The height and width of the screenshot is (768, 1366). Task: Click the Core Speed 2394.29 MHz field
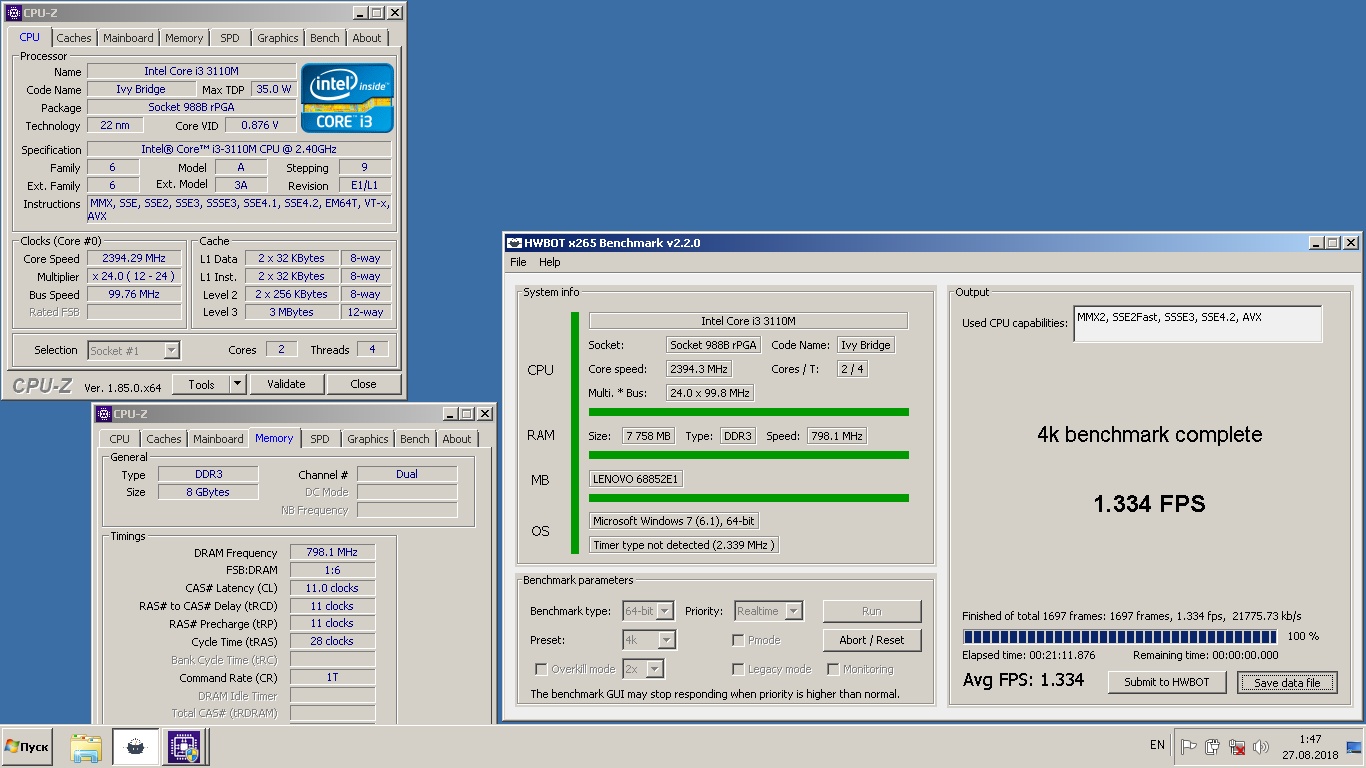tap(134, 258)
